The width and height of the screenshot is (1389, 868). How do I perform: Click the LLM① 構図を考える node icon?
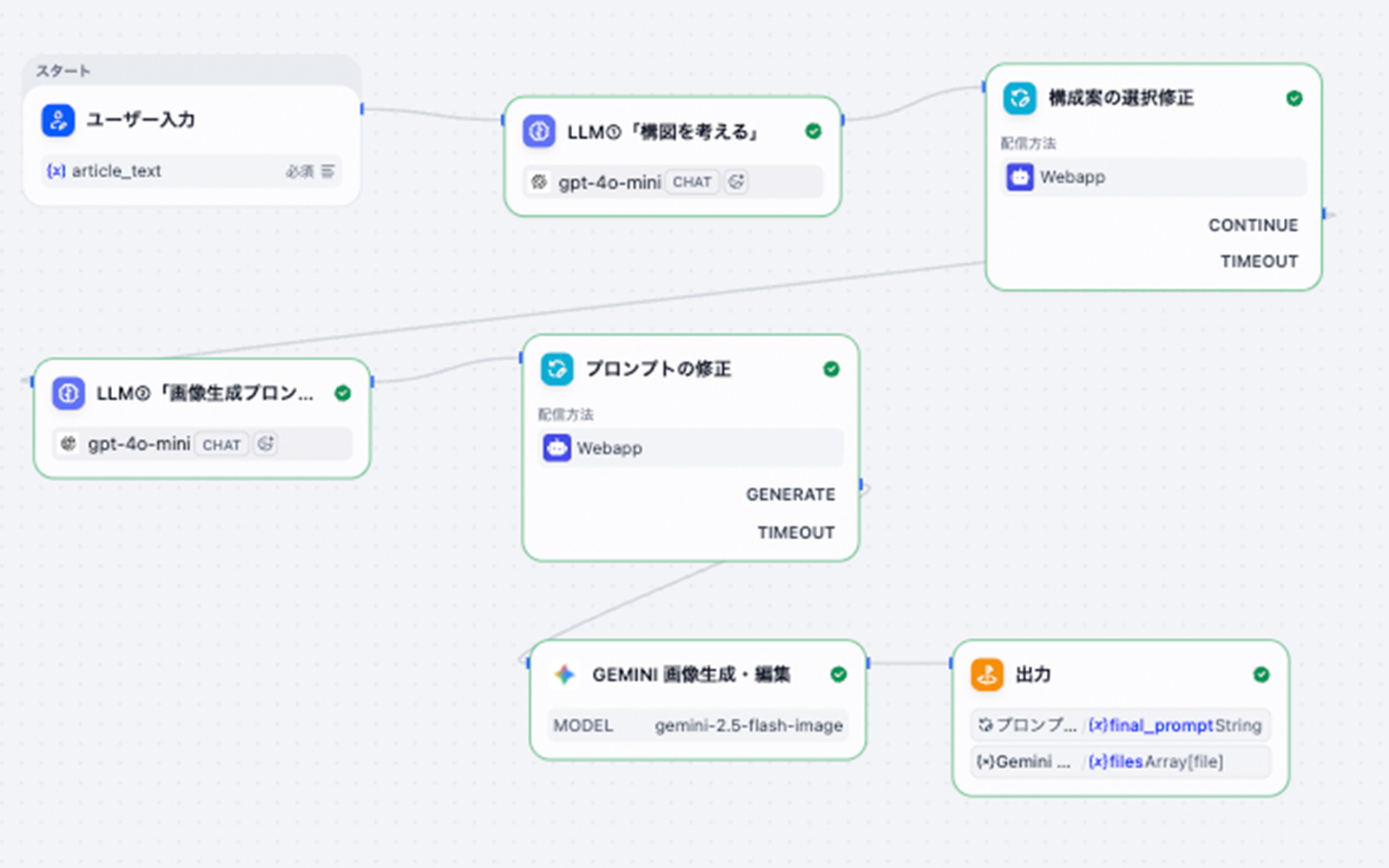pos(539,131)
